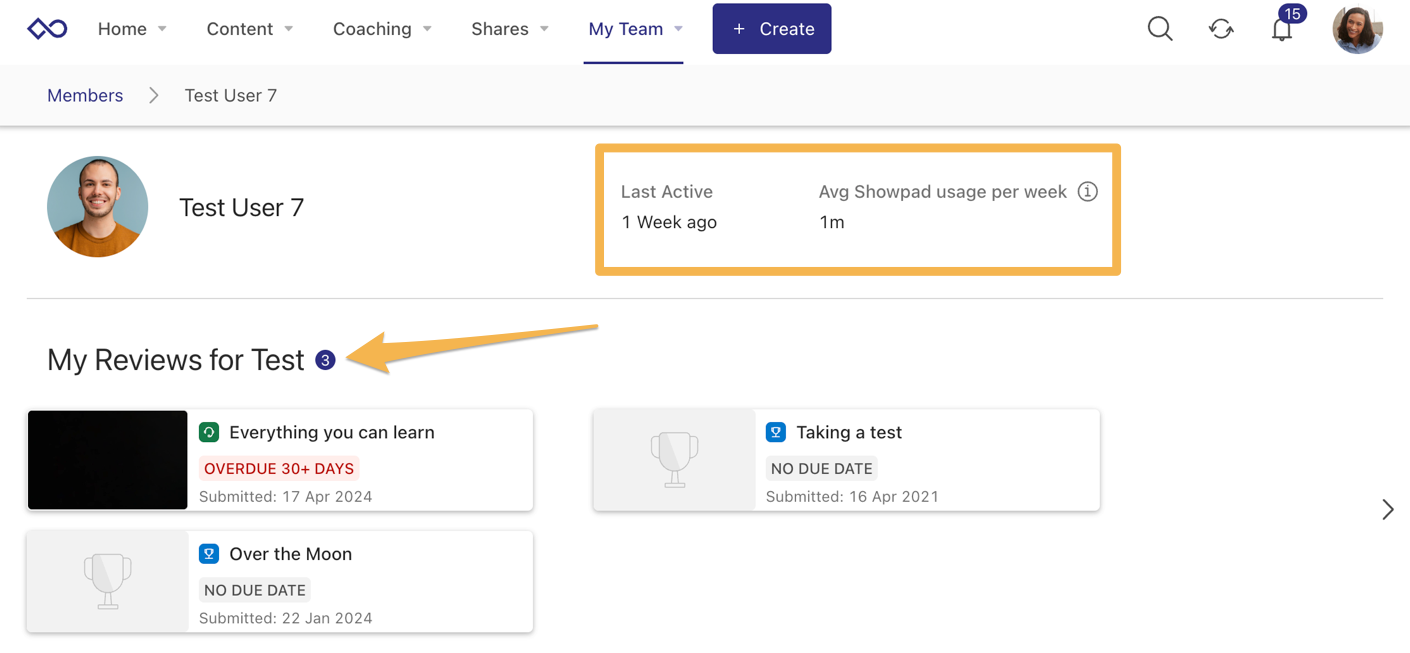The width and height of the screenshot is (1410, 653).
Task: Click the sync refresh icon
Action: pyautogui.click(x=1221, y=29)
